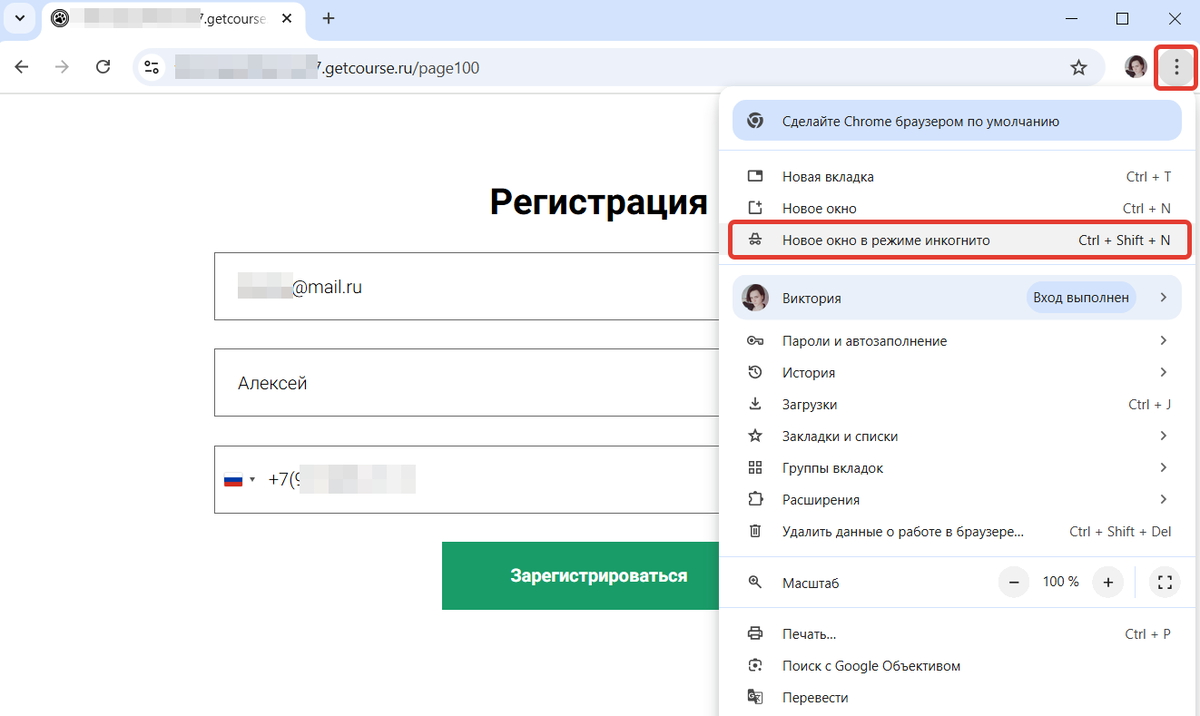Screen dimensions: 1200x716
Task: Select 'Поиск с Google Объективом'
Action: (x=958, y=666)
